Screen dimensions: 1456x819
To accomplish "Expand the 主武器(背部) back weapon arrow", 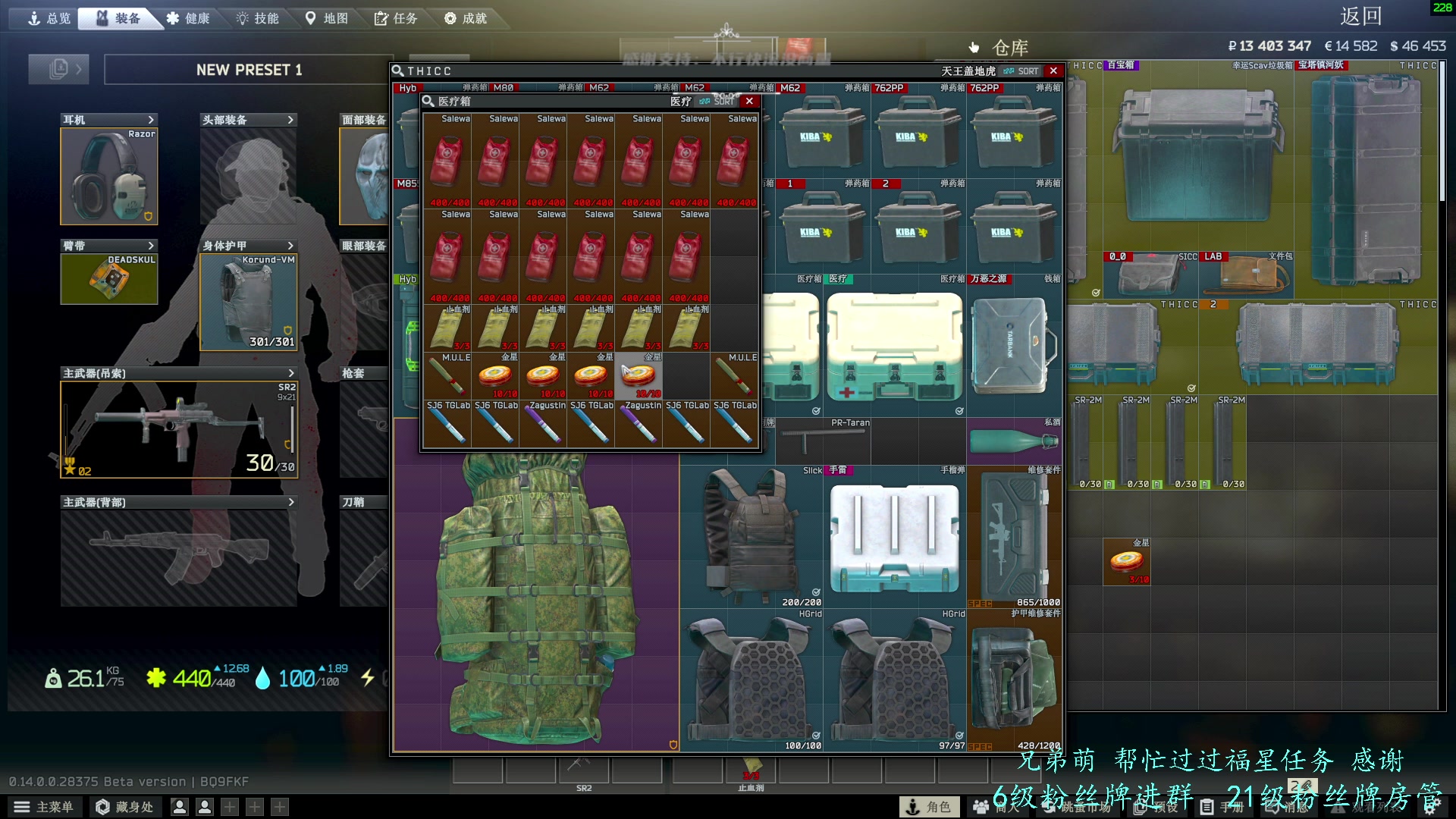I will point(290,502).
